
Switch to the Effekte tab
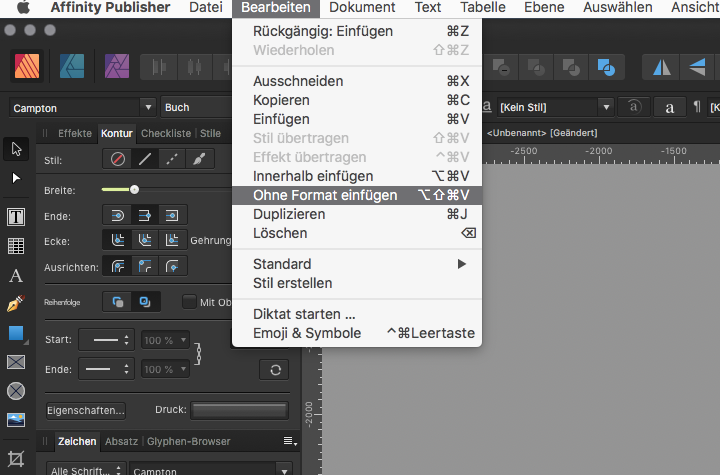[75, 133]
